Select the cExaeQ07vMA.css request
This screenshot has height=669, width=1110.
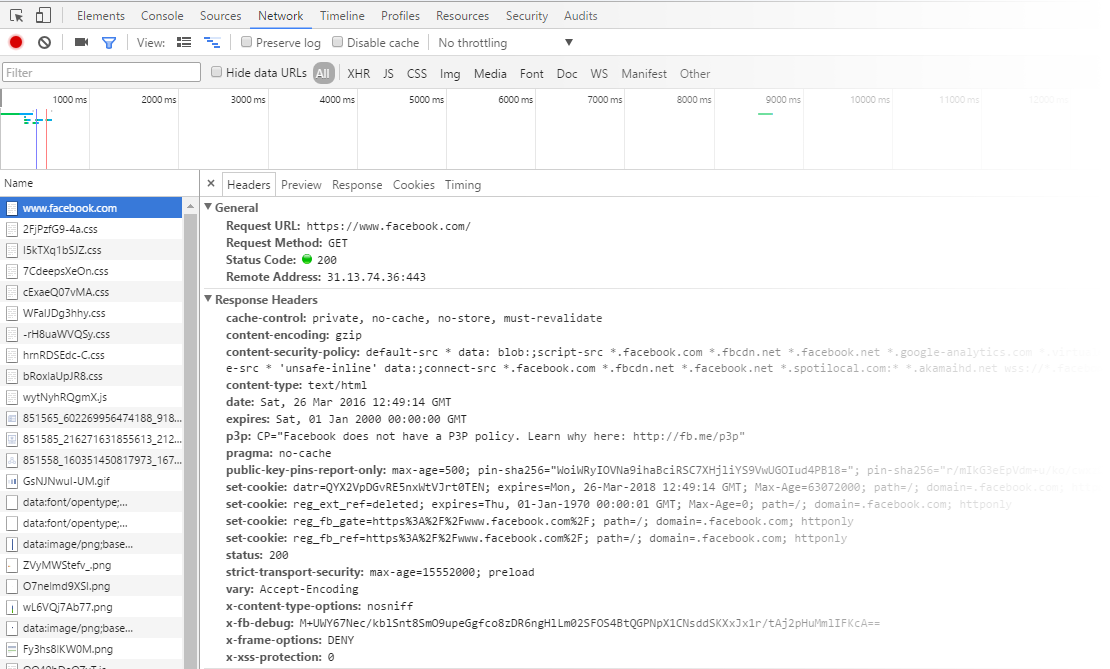[x=91, y=292]
